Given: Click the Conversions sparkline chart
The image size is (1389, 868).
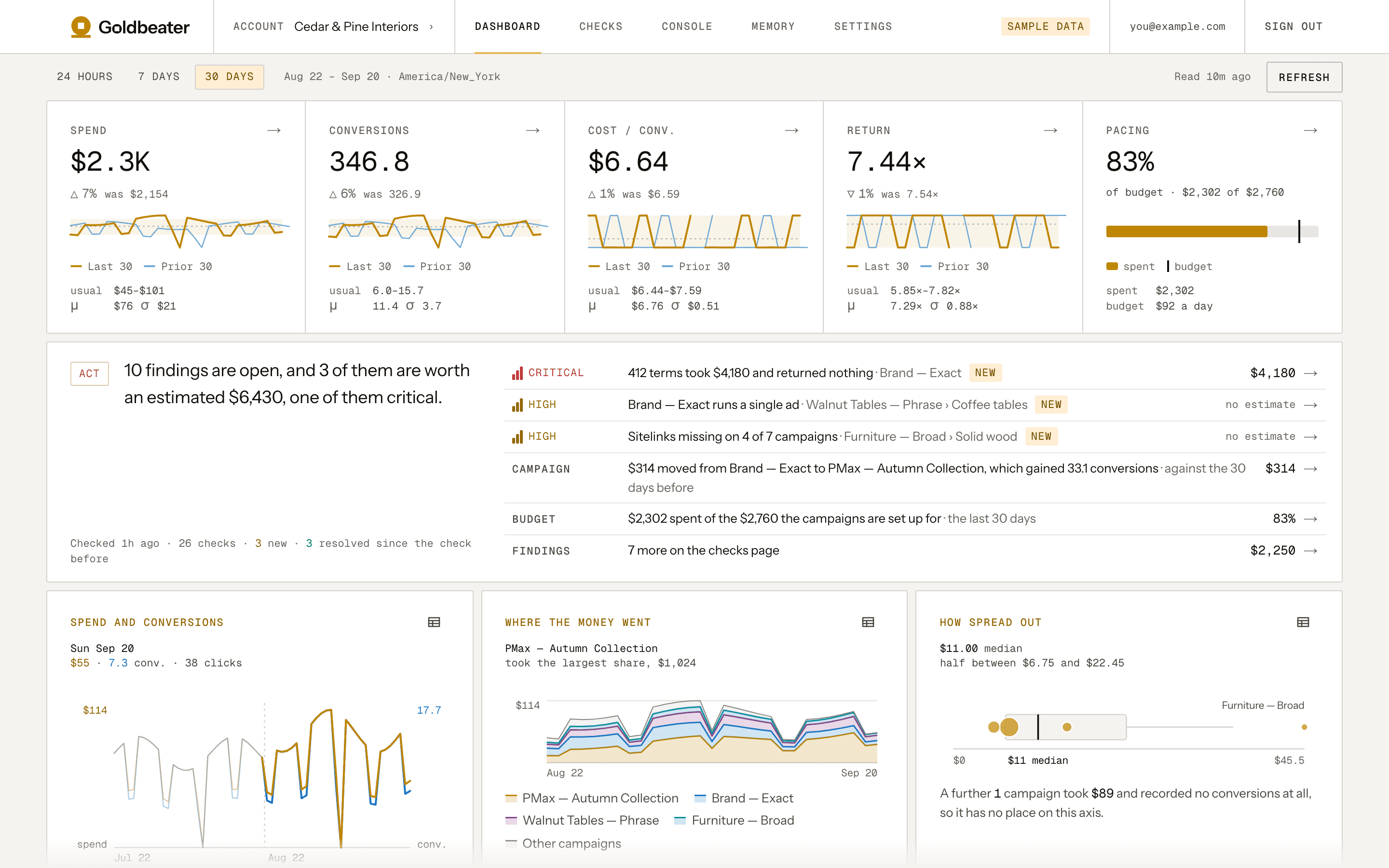Looking at the screenshot, I should 438,231.
